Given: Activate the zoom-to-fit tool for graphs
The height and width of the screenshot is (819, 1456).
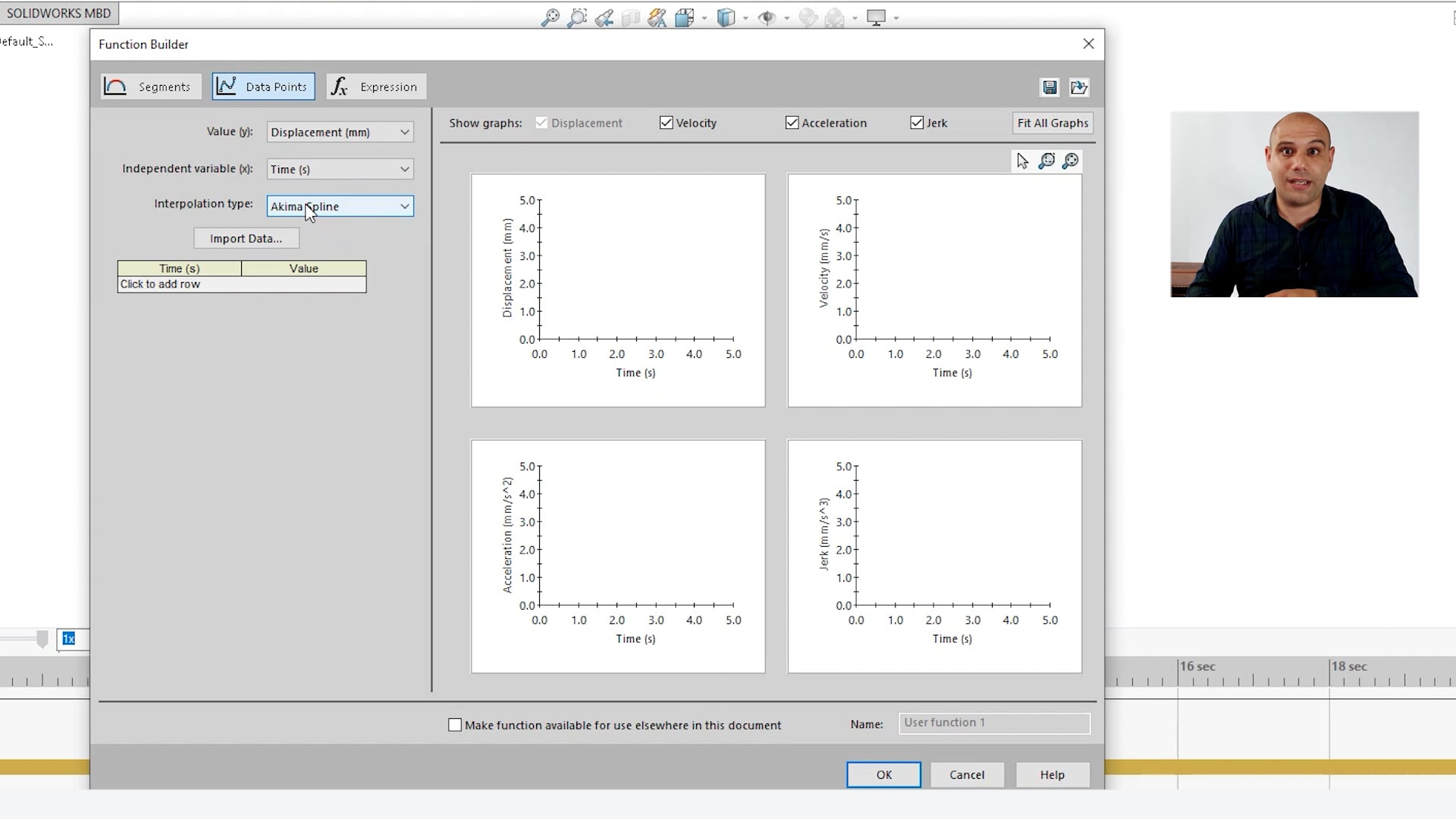Looking at the screenshot, I should pyautogui.click(x=1071, y=161).
